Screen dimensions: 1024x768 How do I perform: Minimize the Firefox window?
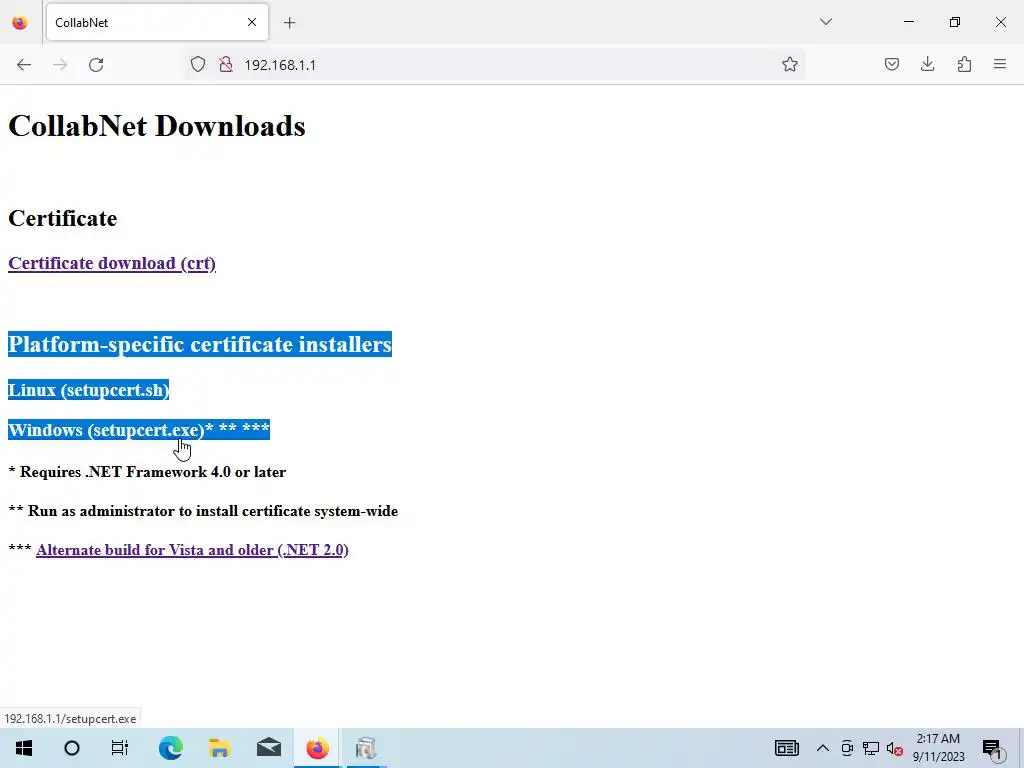tap(908, 22)
